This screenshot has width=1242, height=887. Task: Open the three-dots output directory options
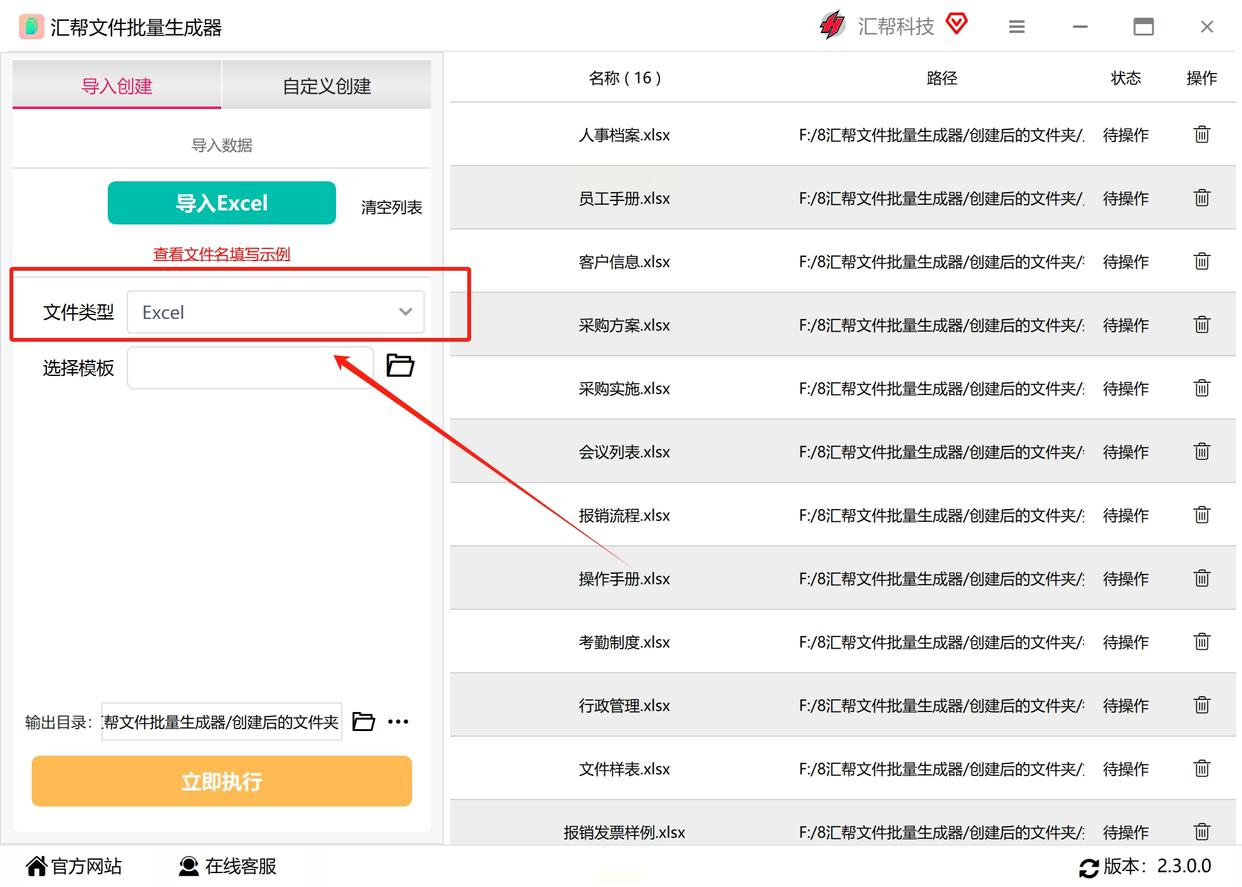click(x=398, y=722)
